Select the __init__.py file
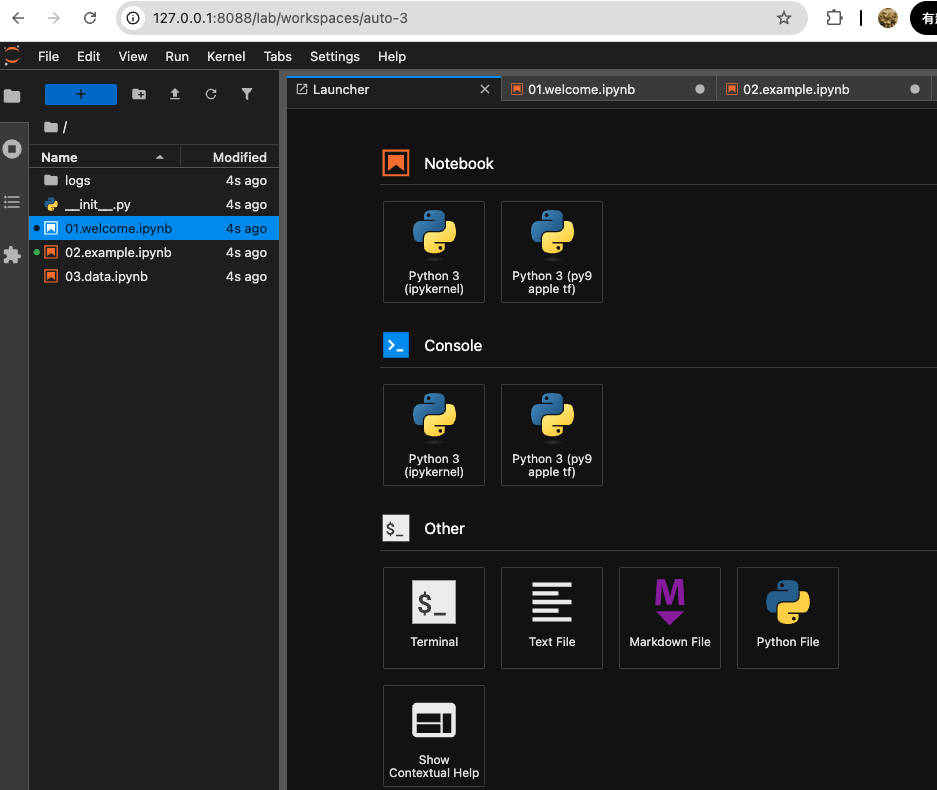 click(x=154, y=204)
